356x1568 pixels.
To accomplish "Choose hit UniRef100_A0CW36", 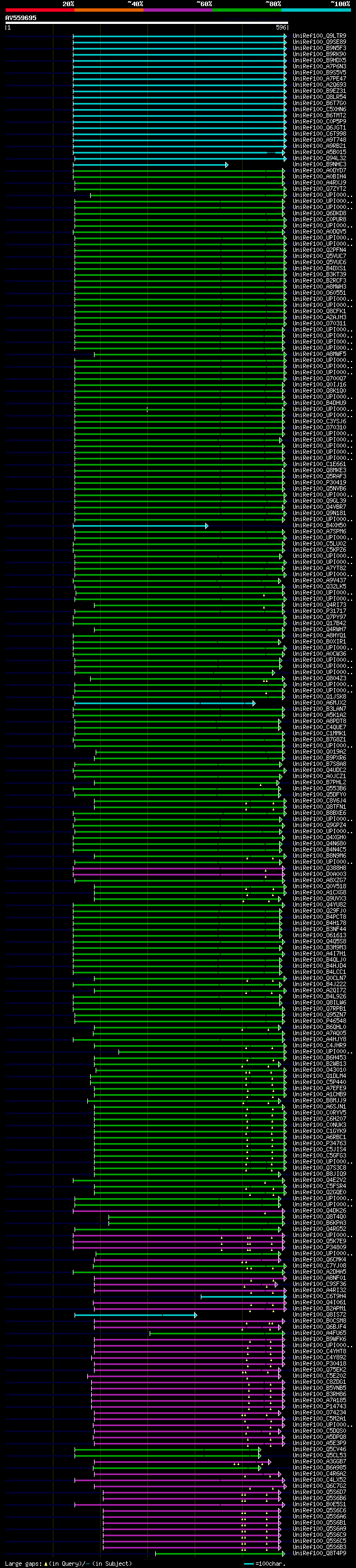I will point(319,654).
